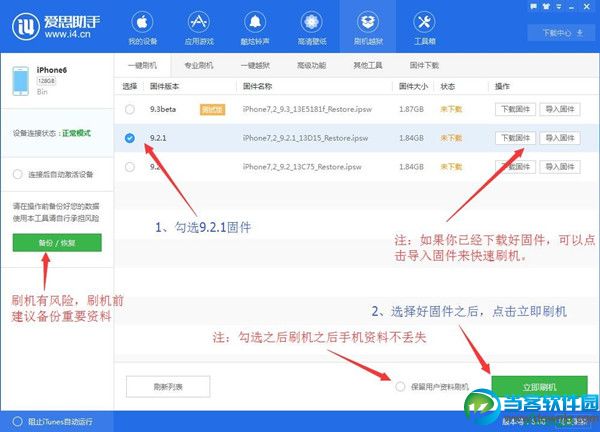Open the 下载中心 download center

coord(562,33)
